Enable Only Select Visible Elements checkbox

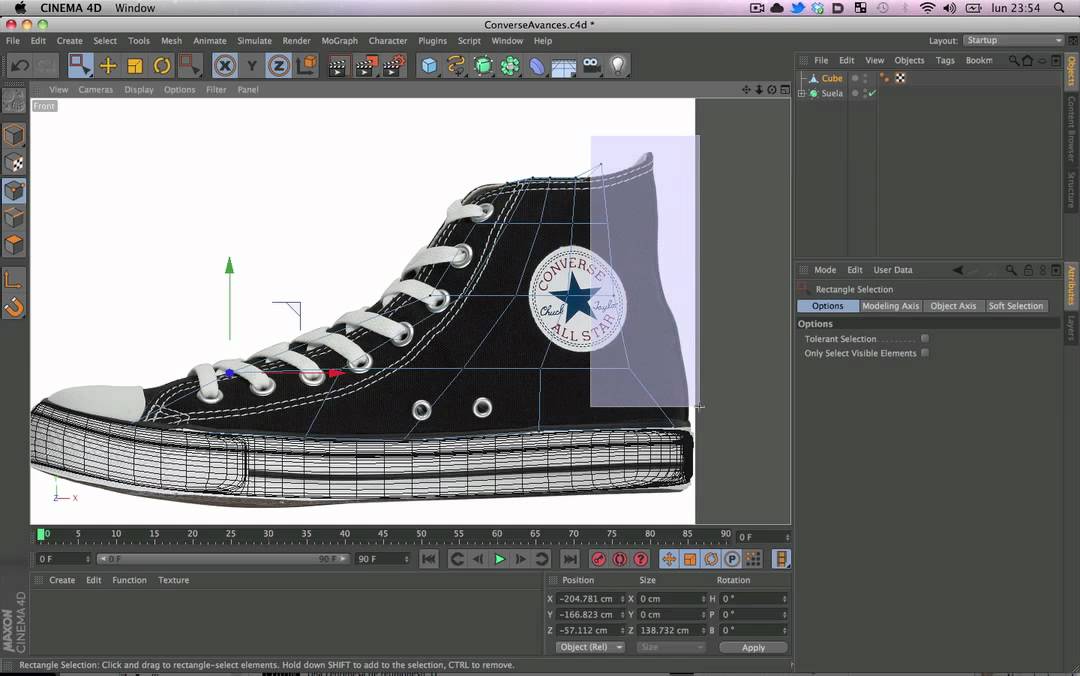pyautogui.click(x=925, y=353)
